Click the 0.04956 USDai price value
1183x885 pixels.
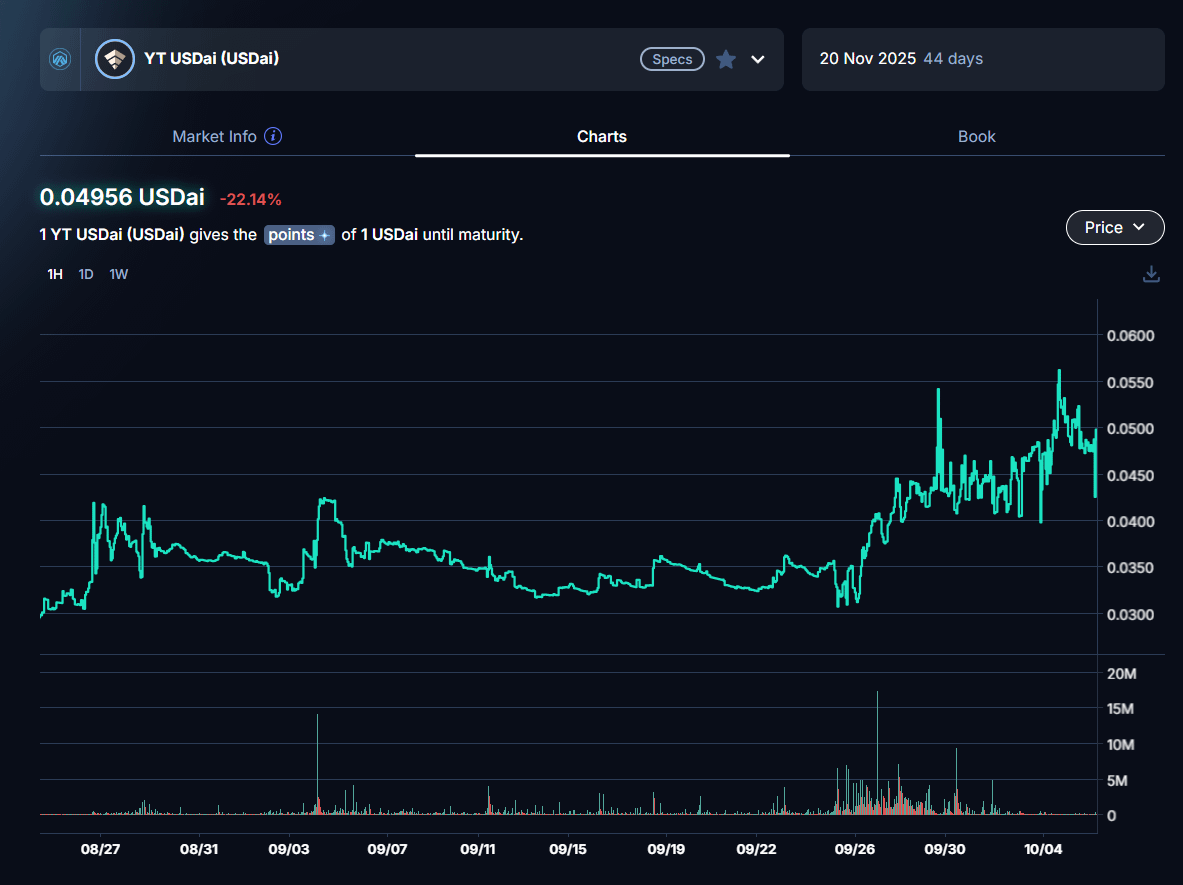(x=122, y=197)
